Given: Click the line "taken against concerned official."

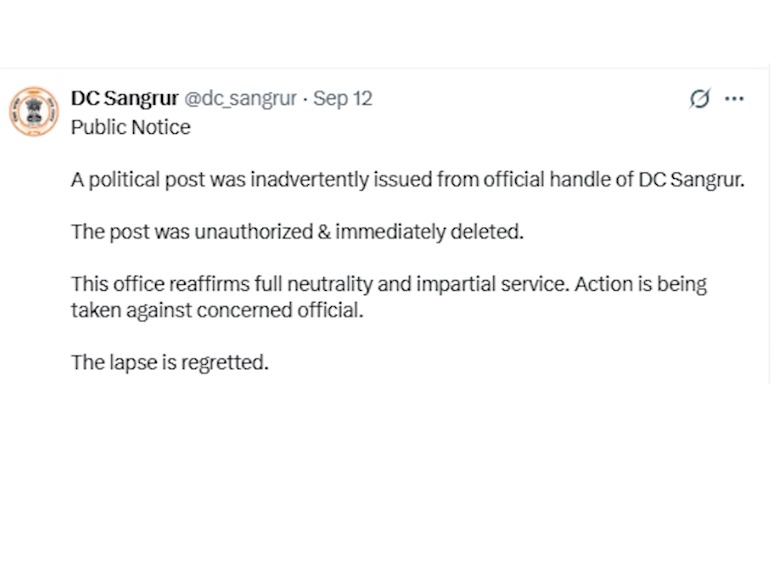Looking at the screenshot, I should point(218,310).
